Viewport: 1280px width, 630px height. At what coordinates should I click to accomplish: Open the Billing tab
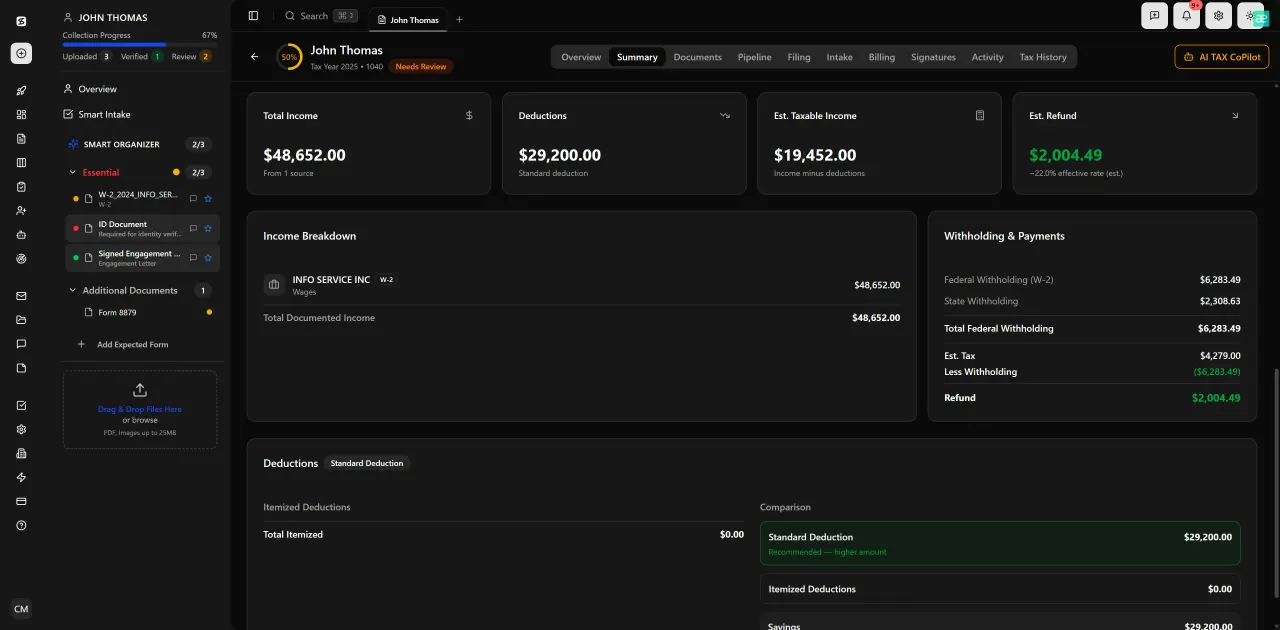[882, 57]
